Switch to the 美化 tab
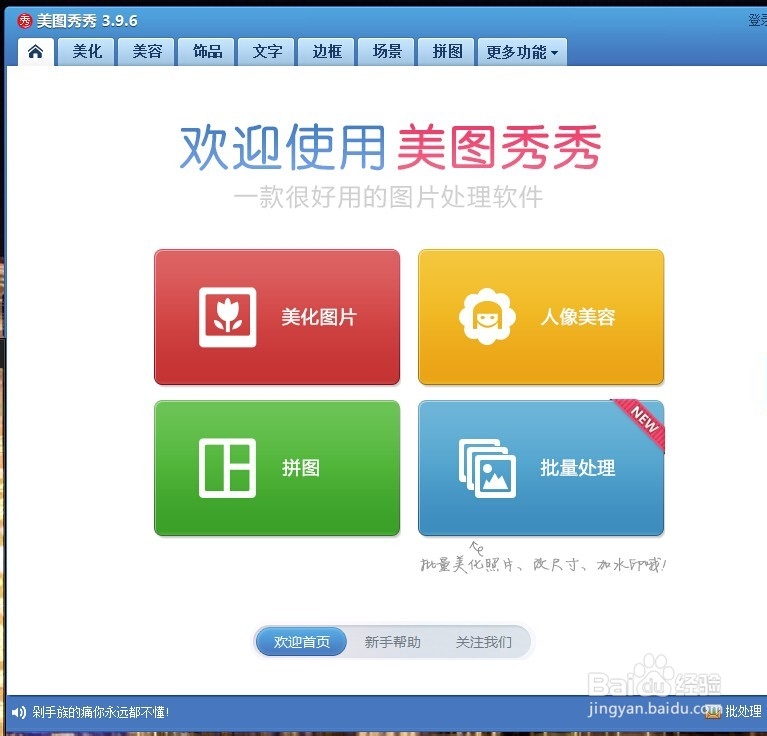 (87, 51)
